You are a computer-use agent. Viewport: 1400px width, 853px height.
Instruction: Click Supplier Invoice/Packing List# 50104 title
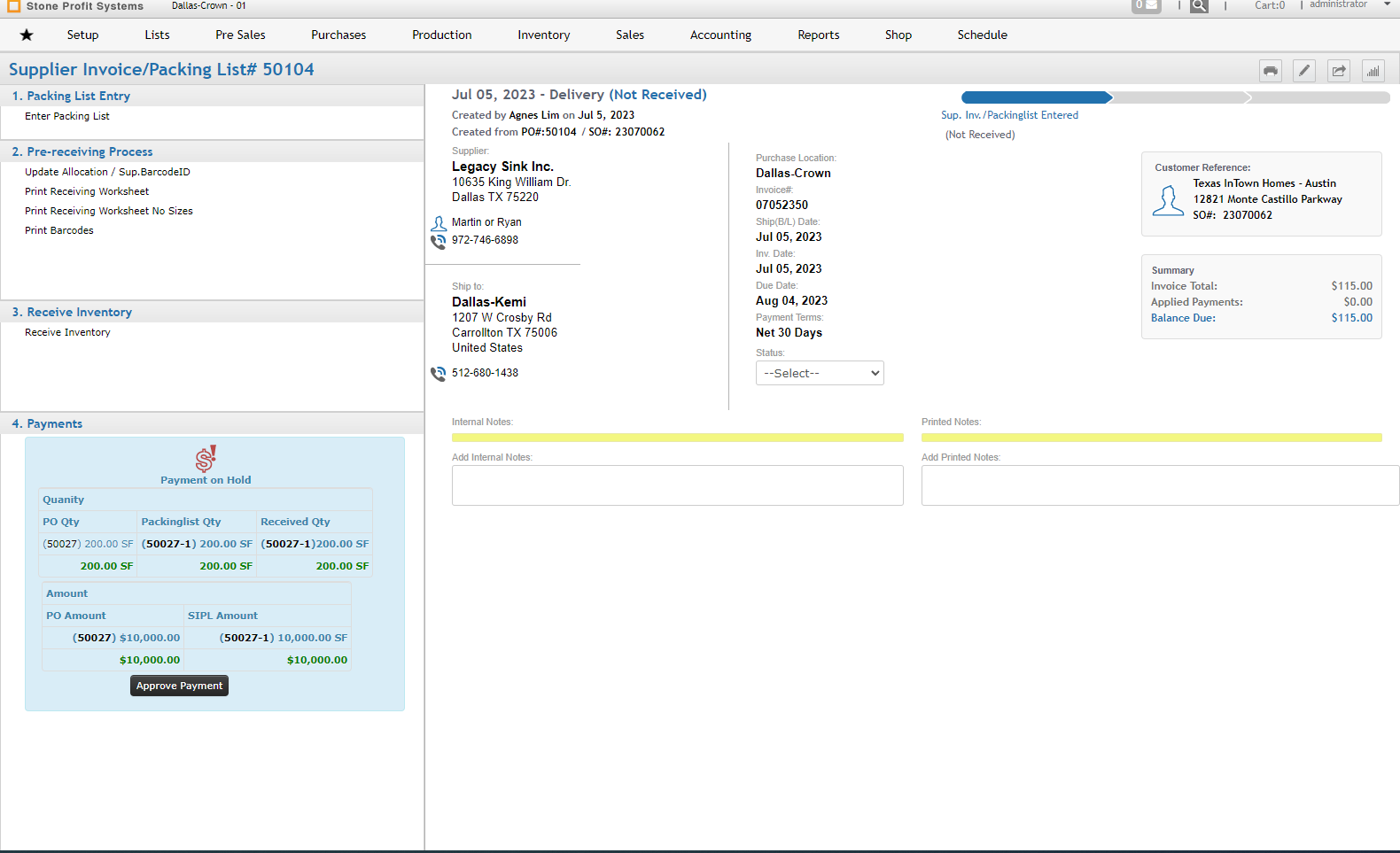point(161,69)
